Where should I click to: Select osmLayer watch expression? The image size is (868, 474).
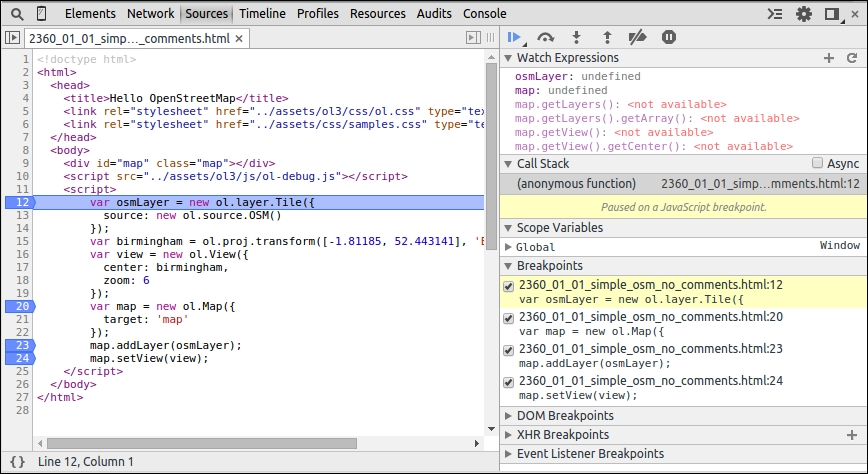pos(577,76)
